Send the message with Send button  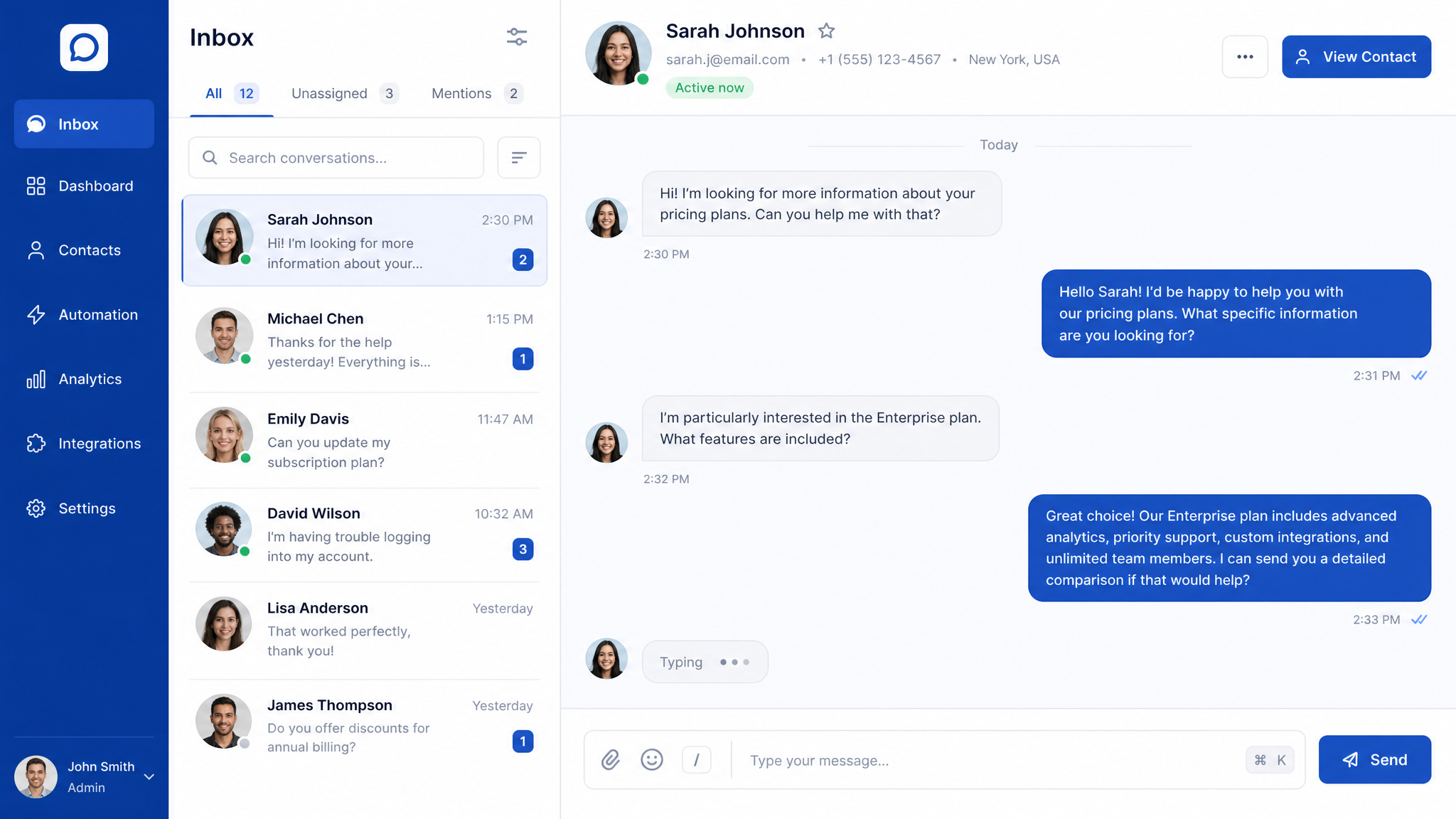[x=1375, y=760]
